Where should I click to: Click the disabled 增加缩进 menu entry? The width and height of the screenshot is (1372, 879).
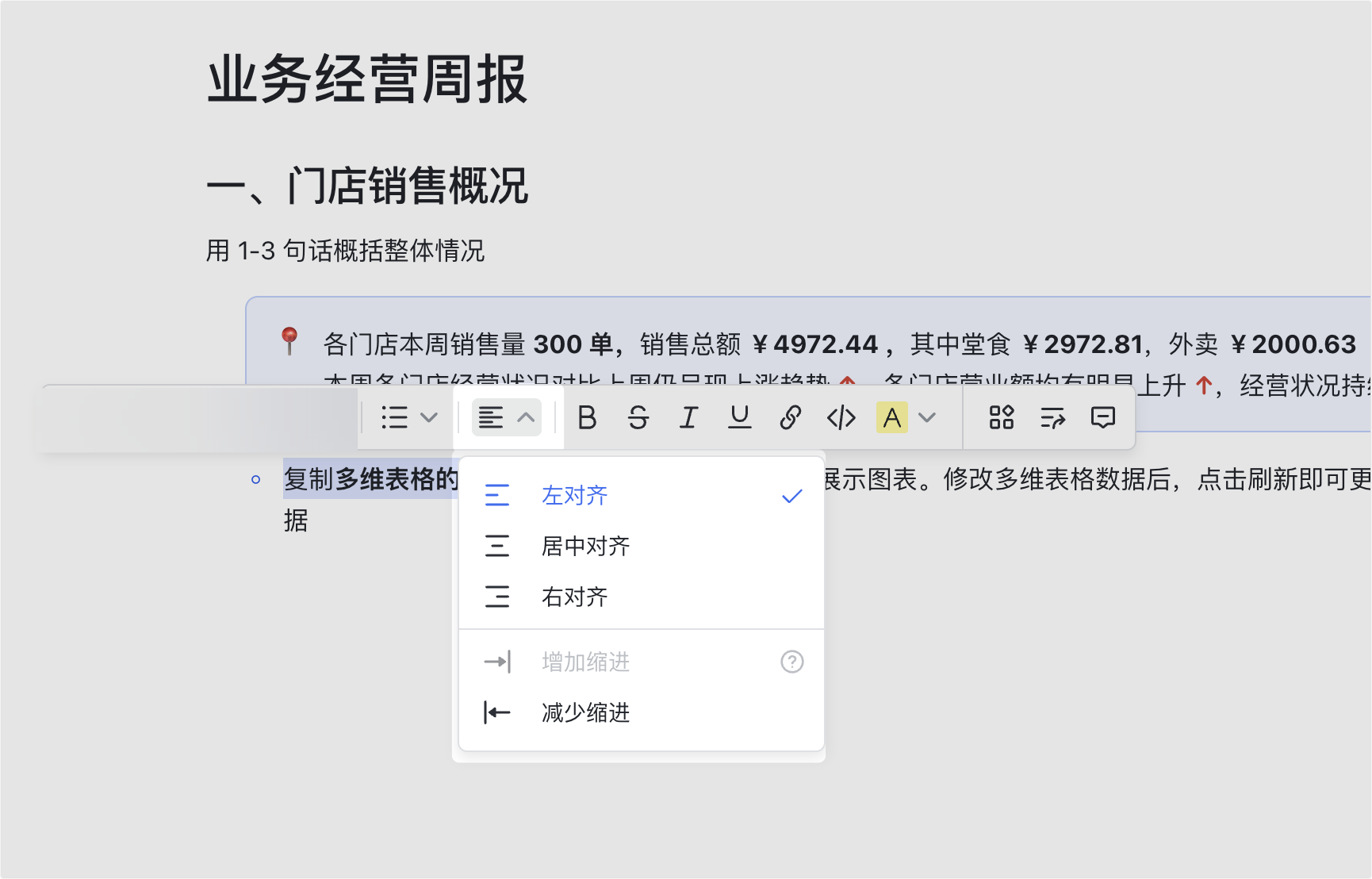pos(584,662)
